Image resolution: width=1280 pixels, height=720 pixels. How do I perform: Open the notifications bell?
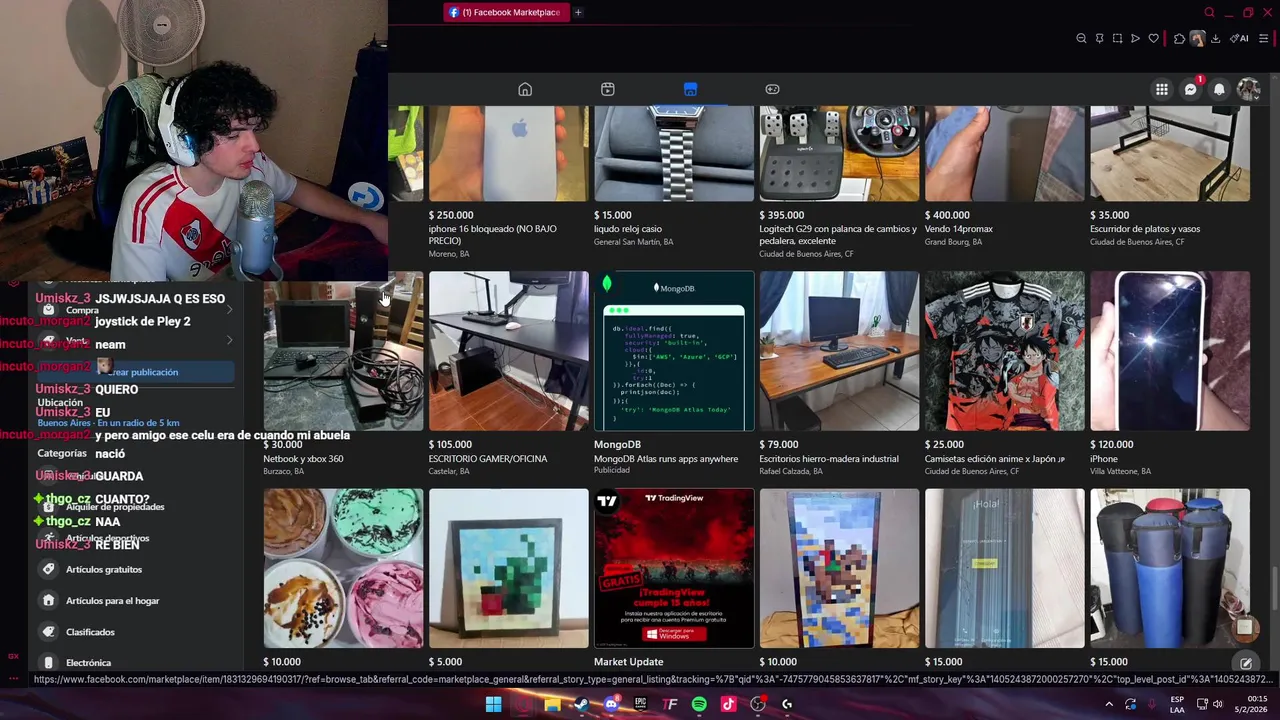[1219, 89]
